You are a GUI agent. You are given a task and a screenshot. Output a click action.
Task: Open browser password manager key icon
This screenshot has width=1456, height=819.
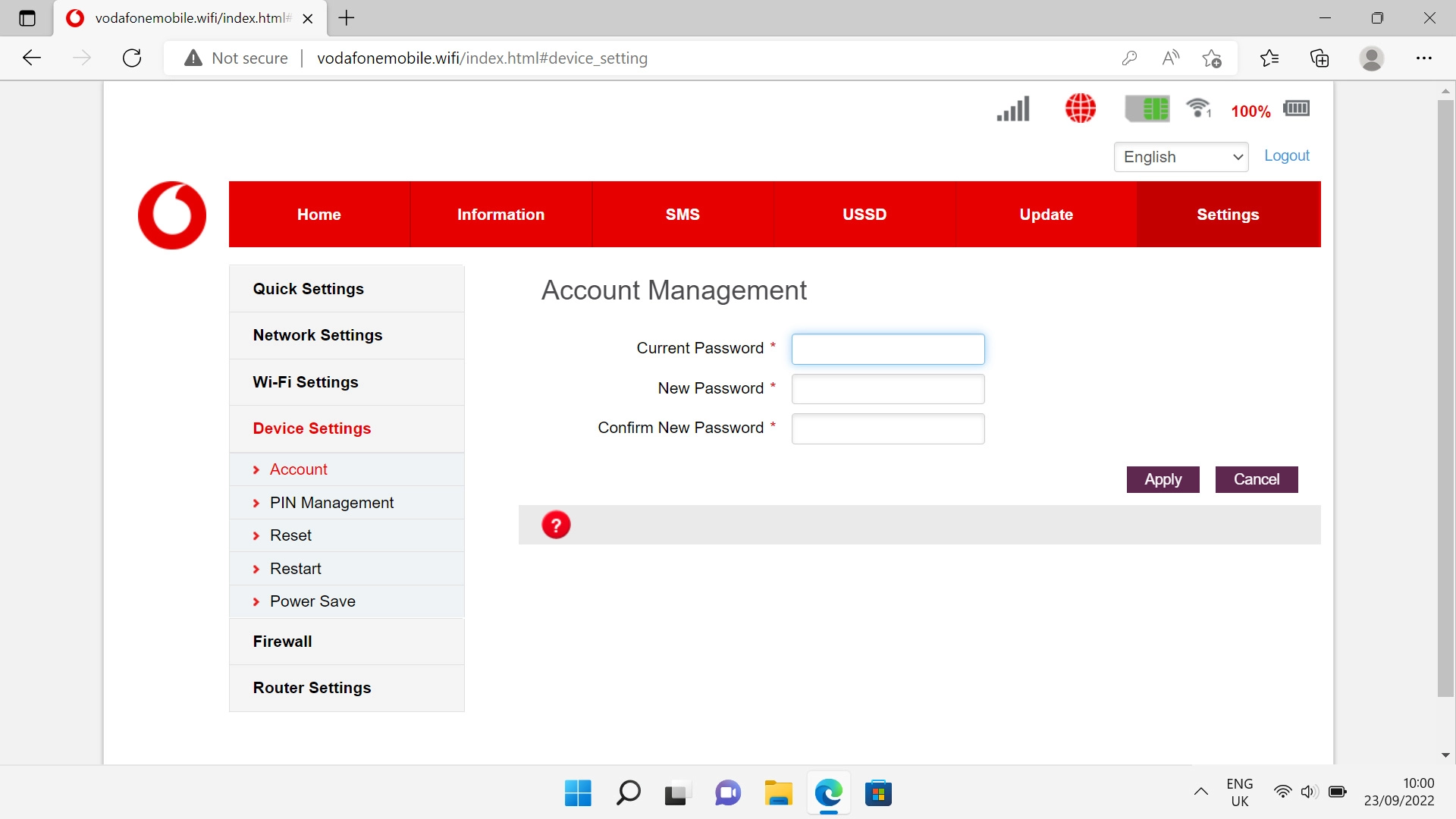click(1129, 58)
